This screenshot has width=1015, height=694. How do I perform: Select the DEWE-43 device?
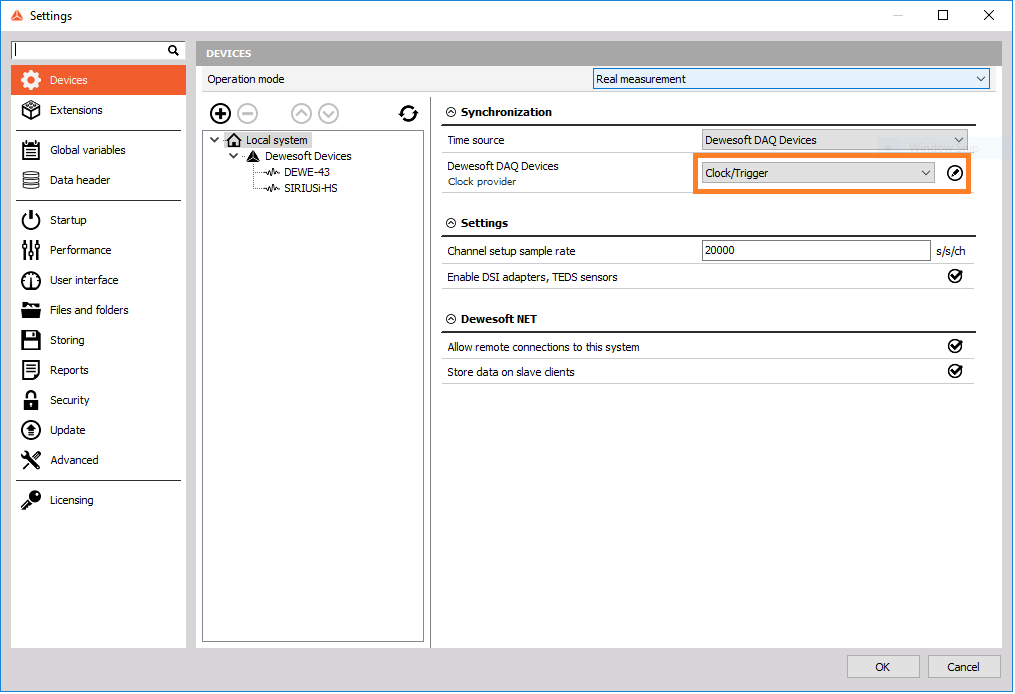coord(307,172)
